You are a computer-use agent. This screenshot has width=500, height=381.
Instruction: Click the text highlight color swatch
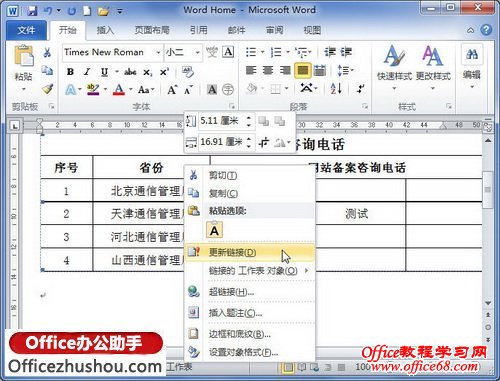93,89
